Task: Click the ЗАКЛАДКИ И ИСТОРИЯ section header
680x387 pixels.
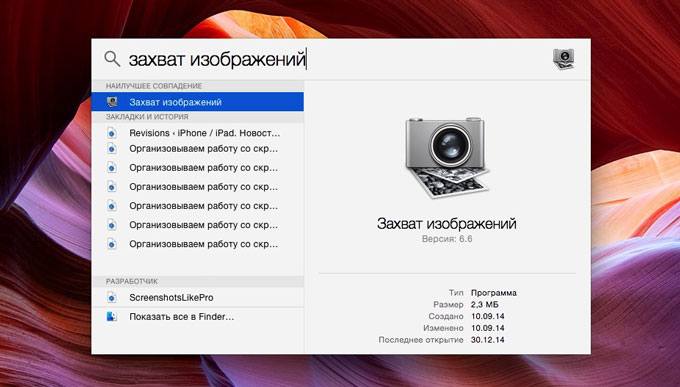Action: (147, 117)
